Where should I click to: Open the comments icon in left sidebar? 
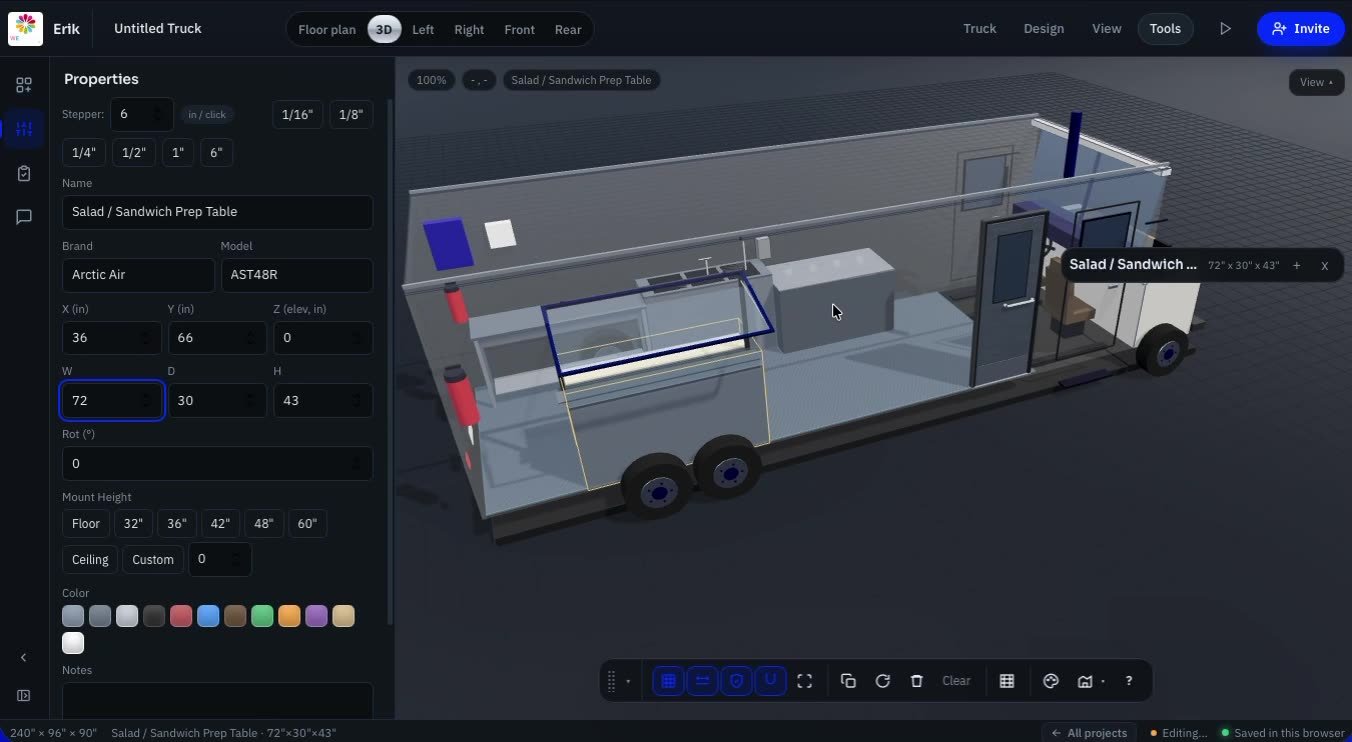click(x=24, y=217)
